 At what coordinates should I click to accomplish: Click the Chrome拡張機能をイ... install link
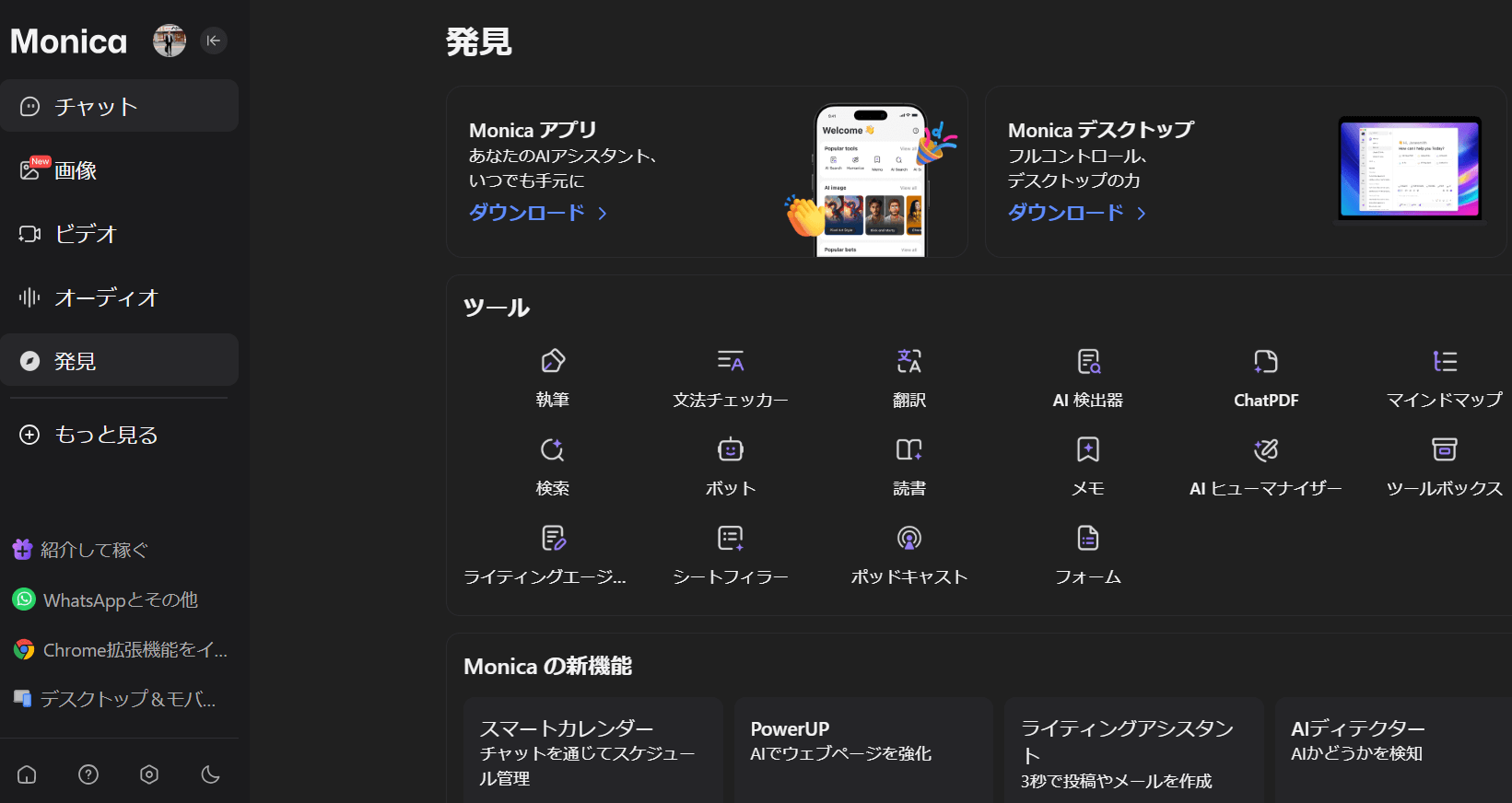[120, 649]
